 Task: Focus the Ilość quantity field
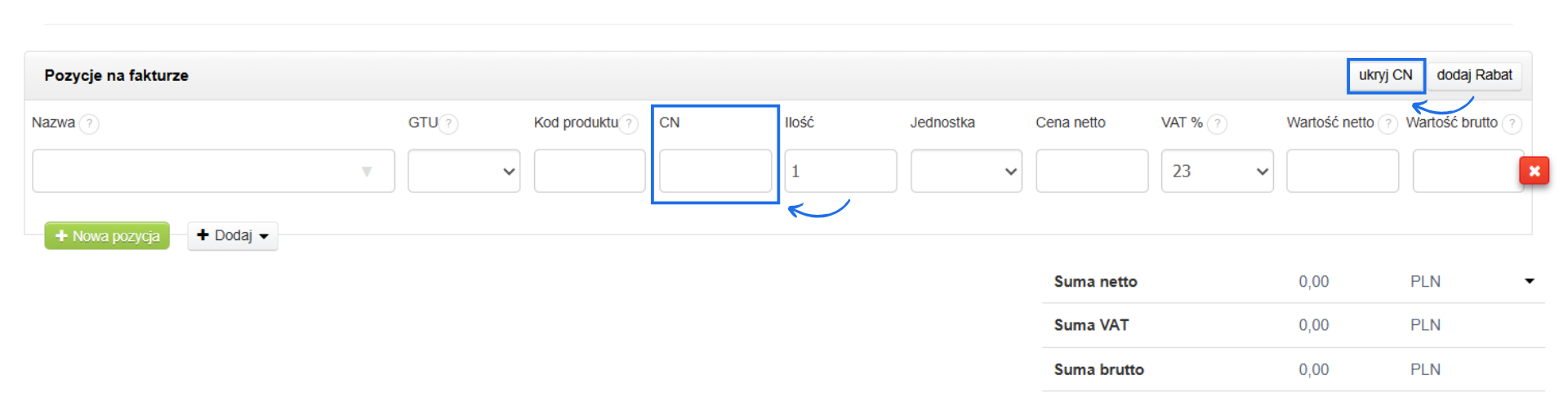tap(840, 171)
